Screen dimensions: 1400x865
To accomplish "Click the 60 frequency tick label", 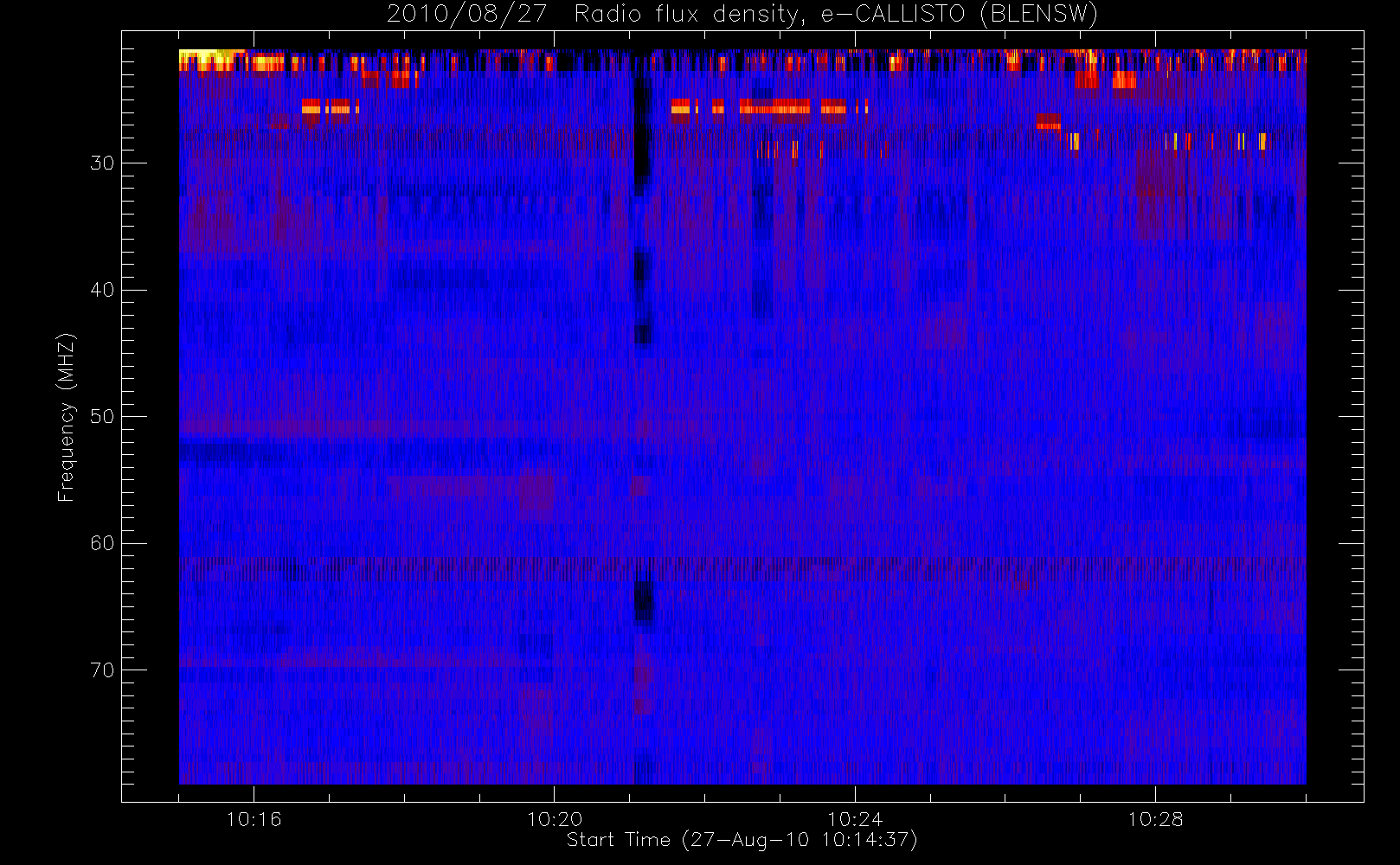I will coord(102,543).
